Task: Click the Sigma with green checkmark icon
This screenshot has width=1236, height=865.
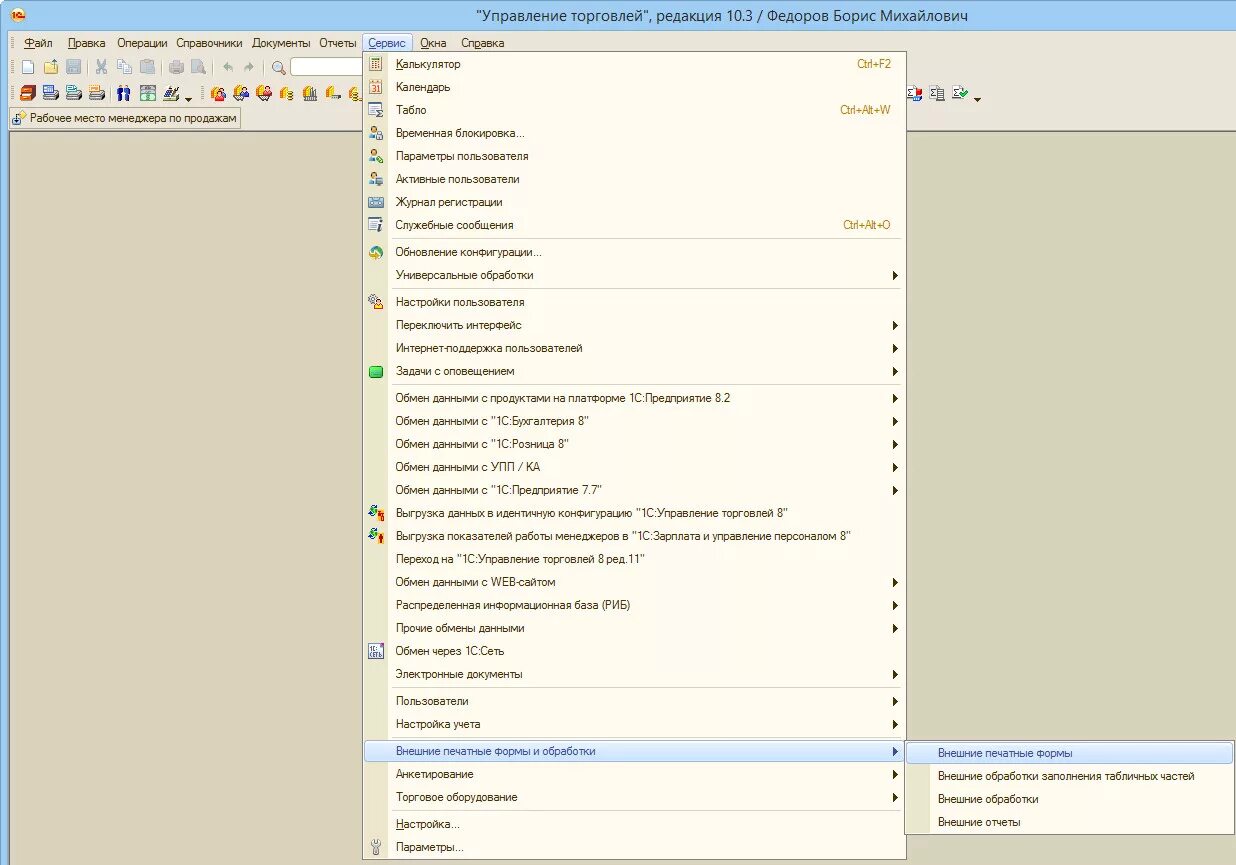Action: [960, 93]
